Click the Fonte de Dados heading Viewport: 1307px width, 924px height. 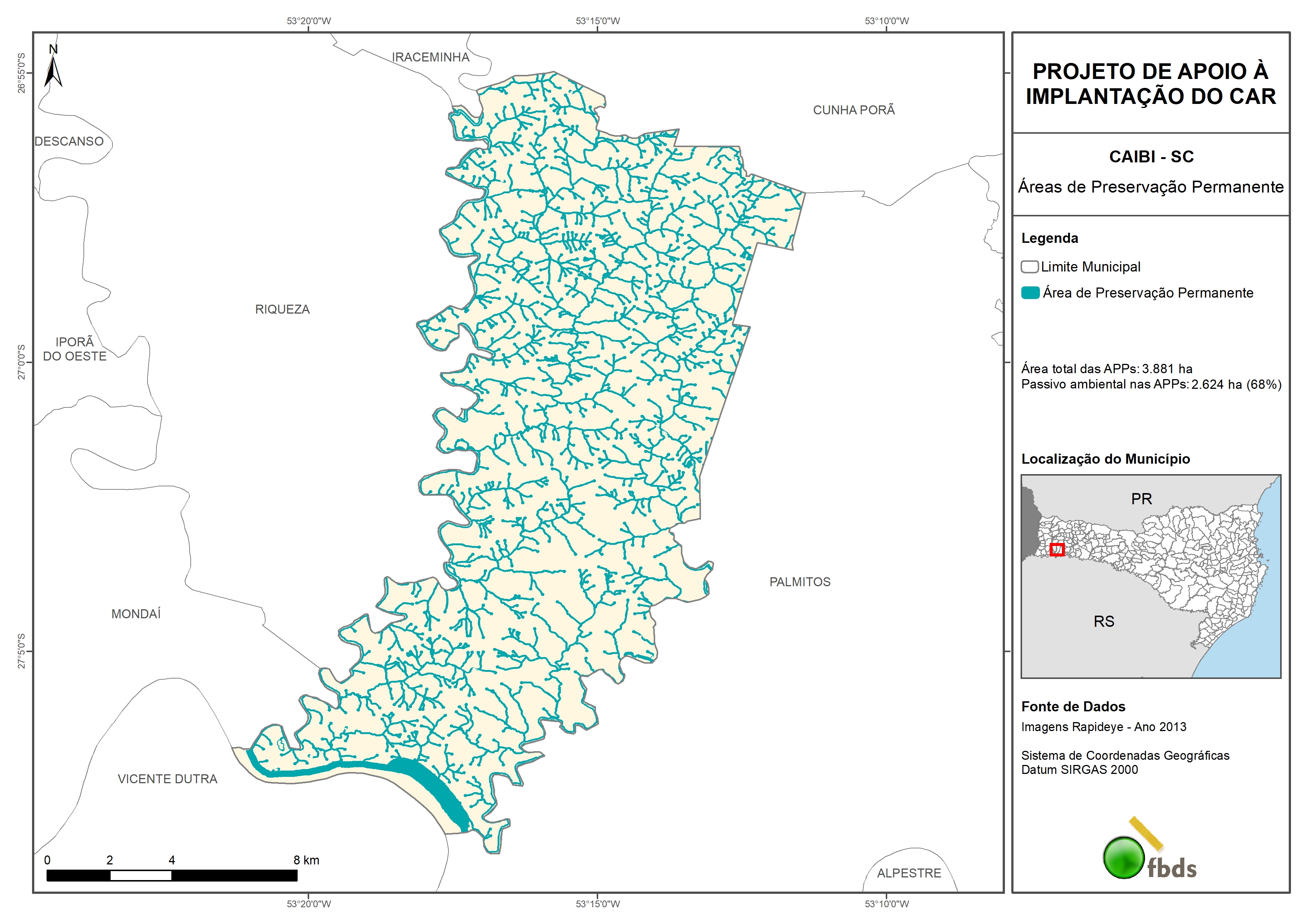[1072, 707]
